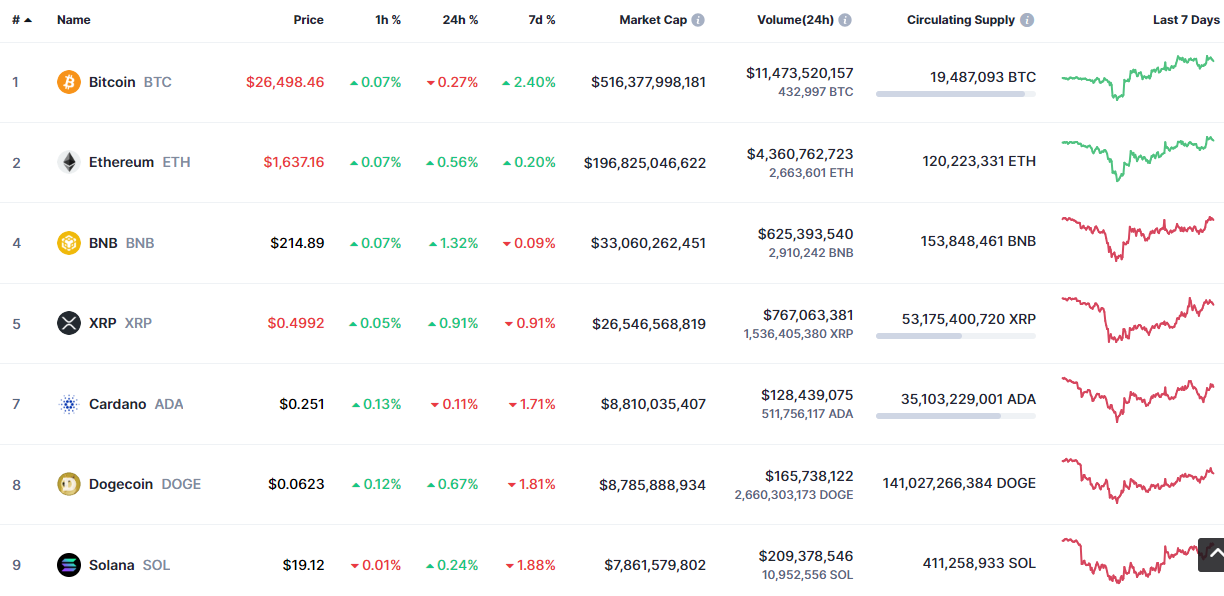Click XRP market cap $26,546,568,819

pos(649,323)
